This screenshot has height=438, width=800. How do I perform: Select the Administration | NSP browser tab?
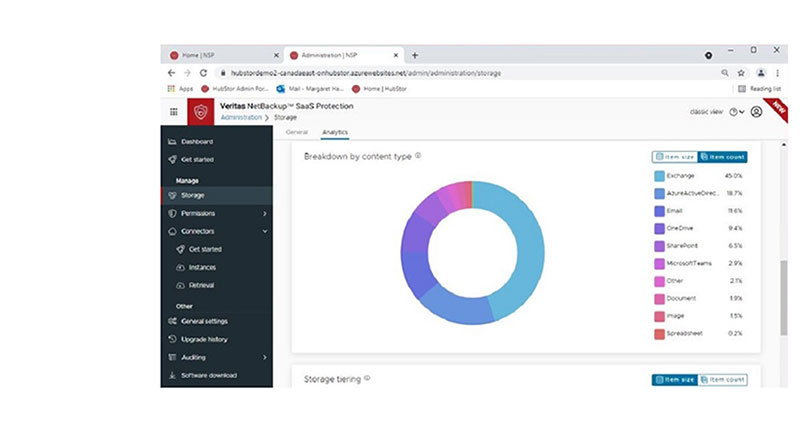coord(343,55)
